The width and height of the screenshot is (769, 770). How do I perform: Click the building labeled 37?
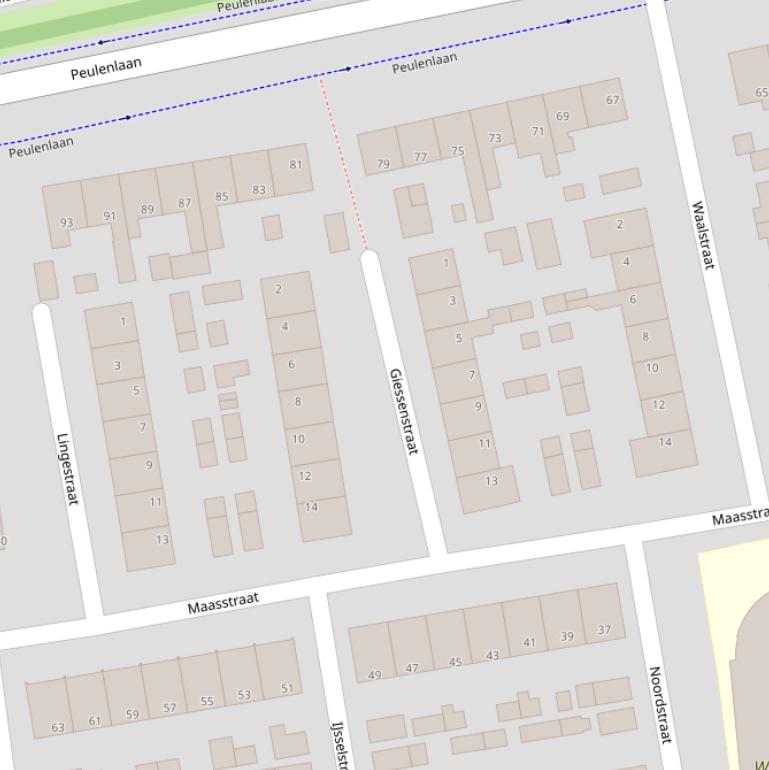point(603,629)
